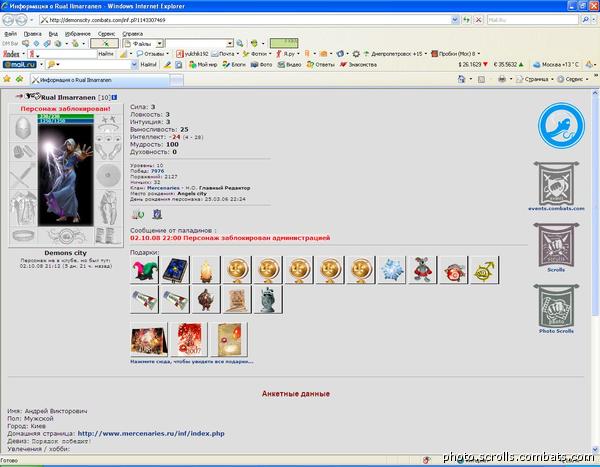Click the snowflake gift icon
600x467 pixels.
click(x=392, y=270)
